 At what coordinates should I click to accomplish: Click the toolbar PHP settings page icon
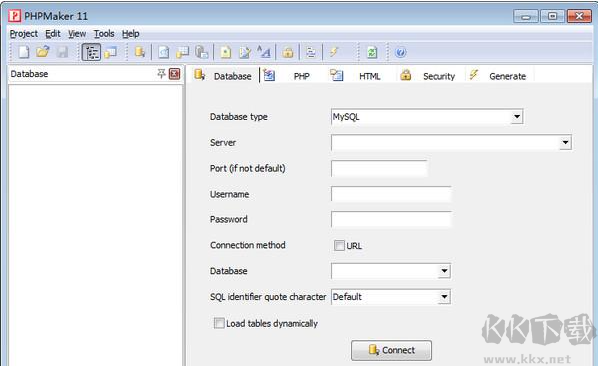(x=164, y=52)
